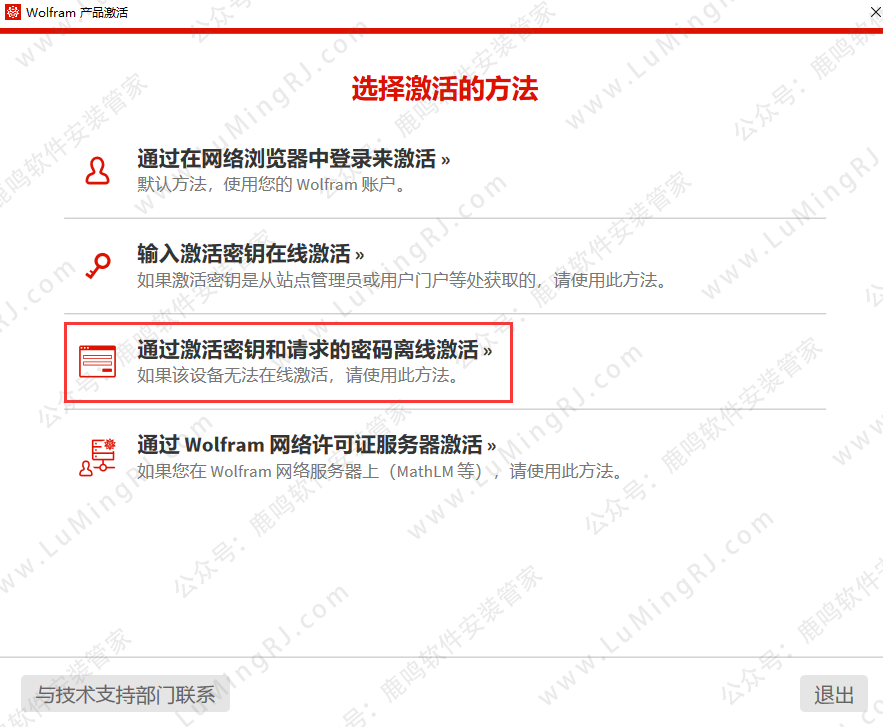Click the » chevron after 输入激活密钥在线激活
This screenshot has width=883, height=727.
pyautogui.click(x=360, y=256)
